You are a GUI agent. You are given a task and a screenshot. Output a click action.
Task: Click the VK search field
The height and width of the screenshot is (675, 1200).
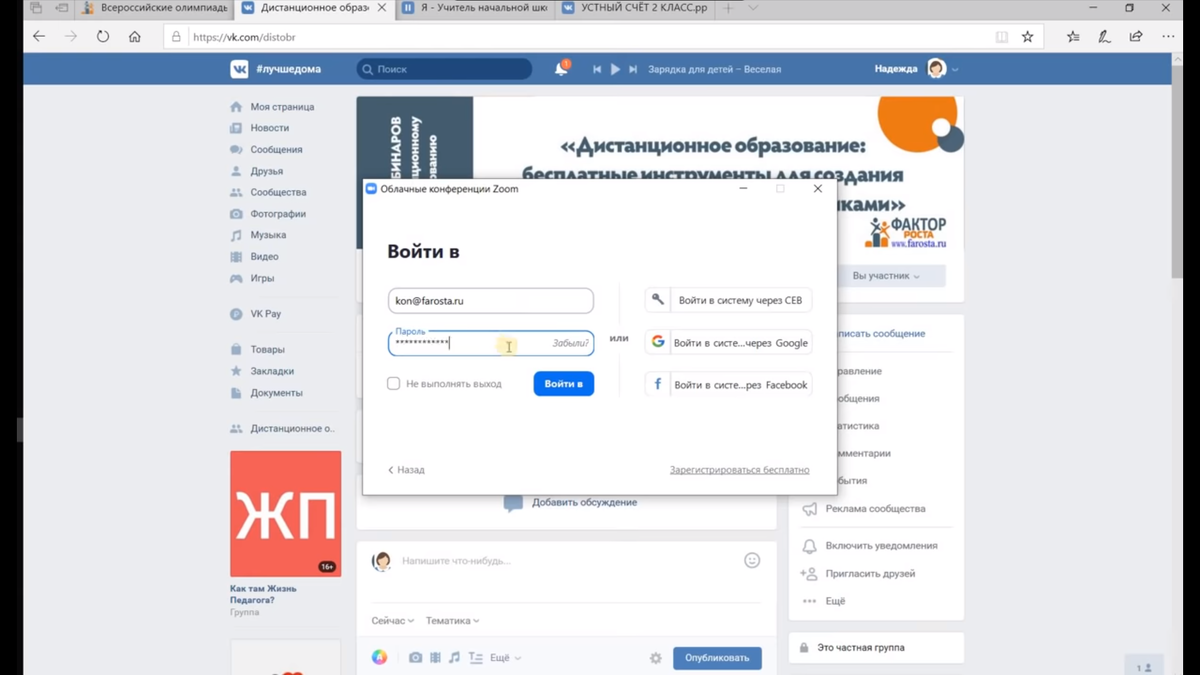[445, 69]
